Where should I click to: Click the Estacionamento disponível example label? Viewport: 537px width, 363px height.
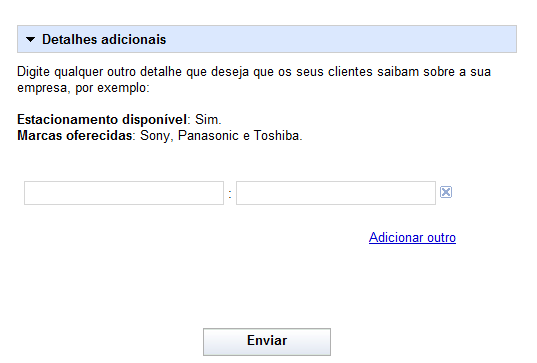point(102,120)
